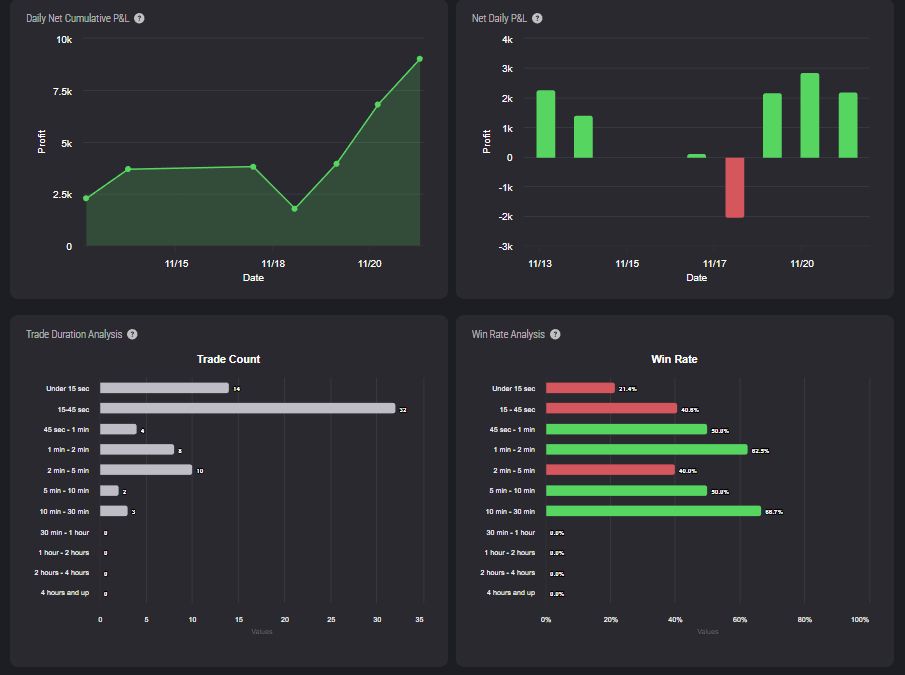The image size is (905, 675).
Task: Select the 2 min - 5 min trade count bar
Action: click(x=146, y=470)
